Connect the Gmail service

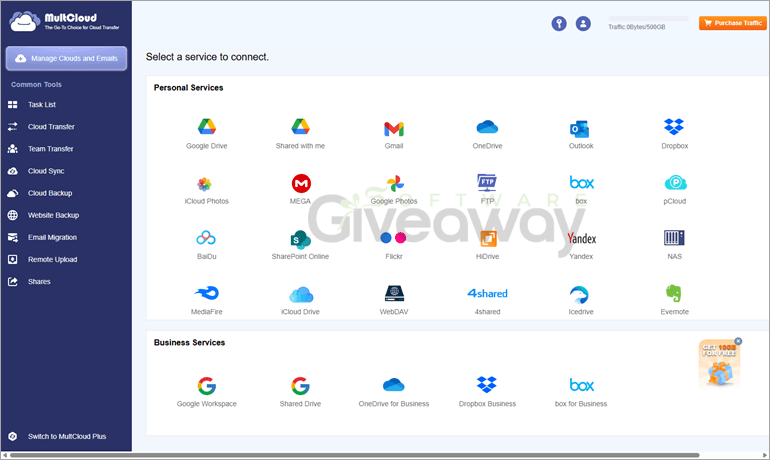click(394, 129)
